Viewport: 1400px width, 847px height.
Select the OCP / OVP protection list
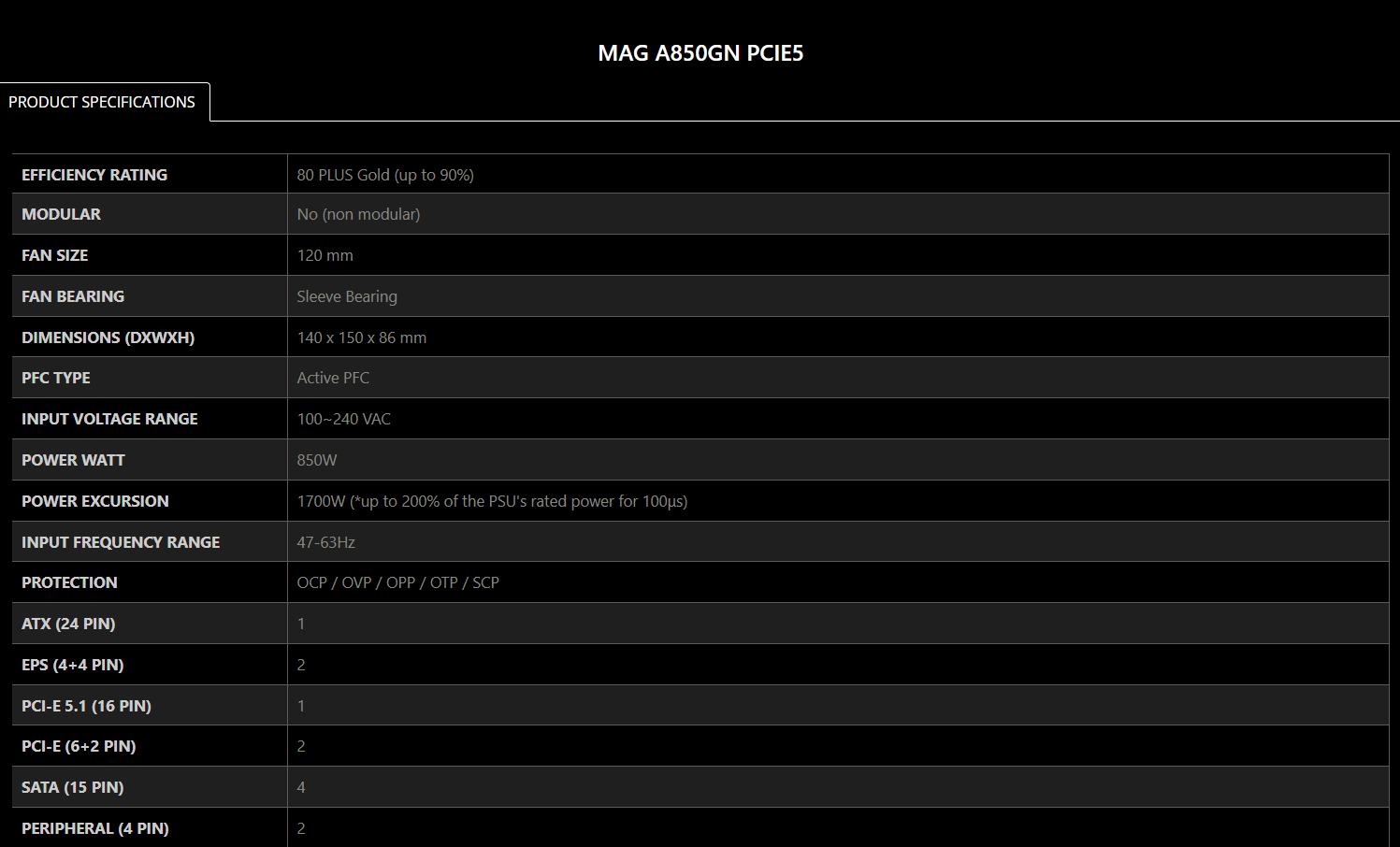click(397, 582)
